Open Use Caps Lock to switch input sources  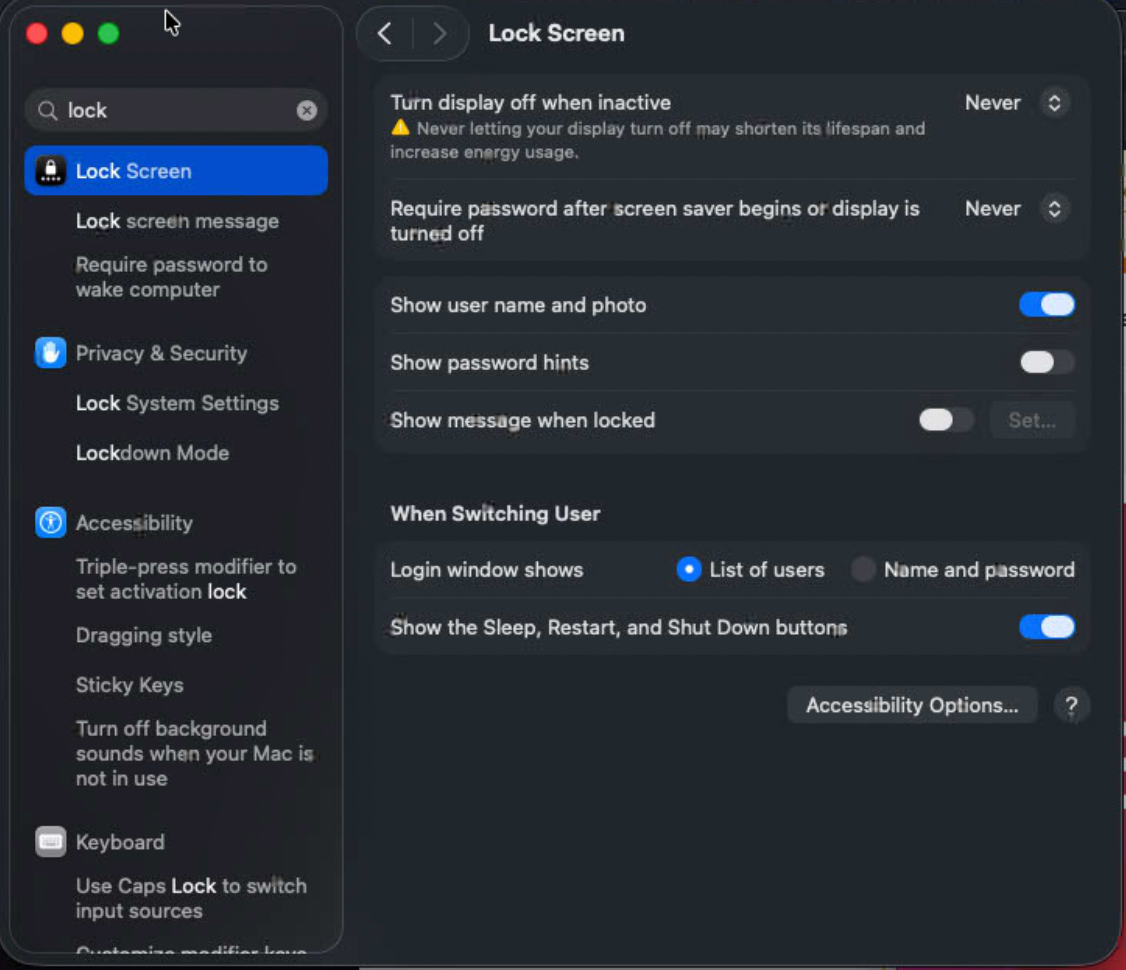[191, 898]
